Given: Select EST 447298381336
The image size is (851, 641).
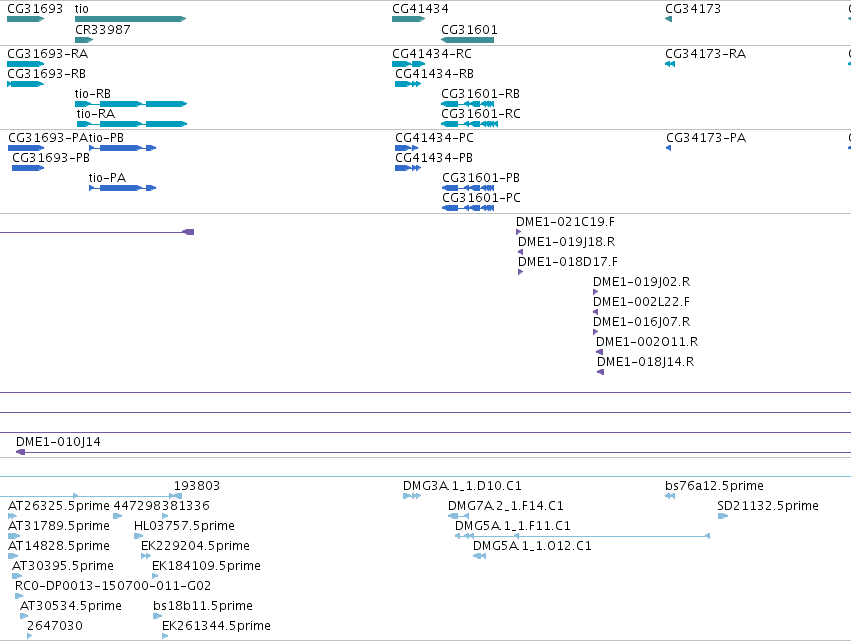Looking at the screenshot, I should pyautogui.click(x=117, y=516).
